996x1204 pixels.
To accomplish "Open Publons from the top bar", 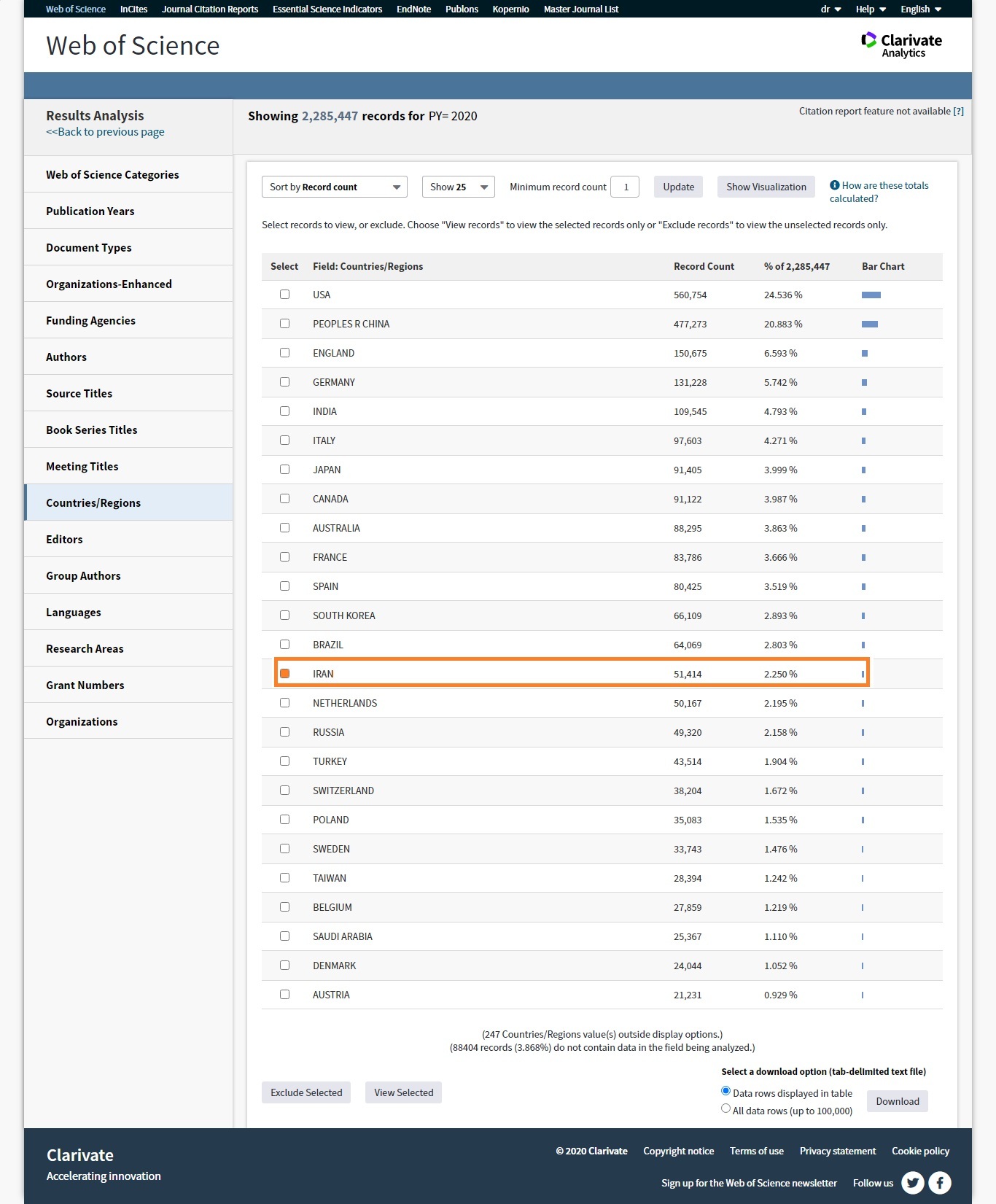I will (462, 9).
